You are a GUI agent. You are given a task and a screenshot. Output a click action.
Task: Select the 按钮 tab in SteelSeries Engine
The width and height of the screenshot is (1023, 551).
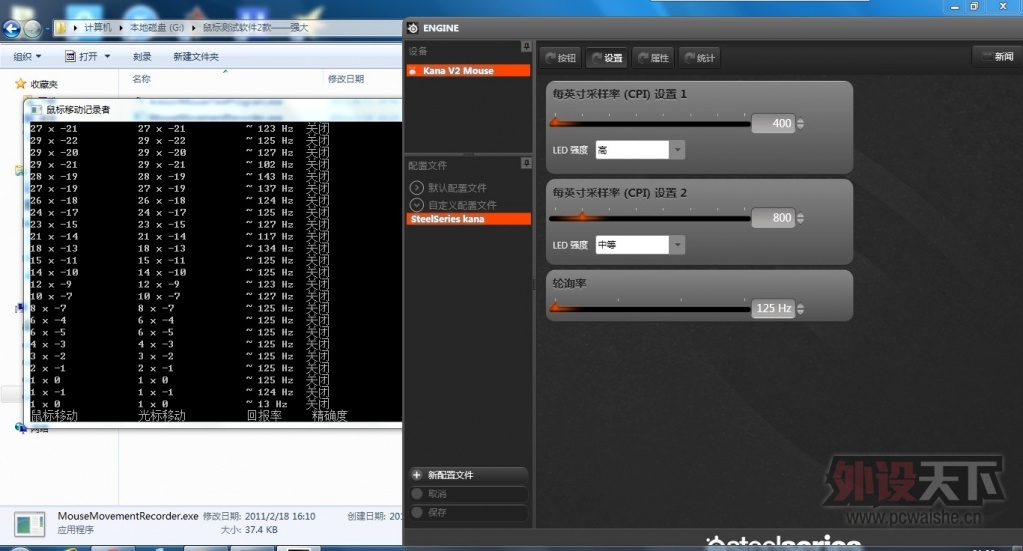point(560,58)
